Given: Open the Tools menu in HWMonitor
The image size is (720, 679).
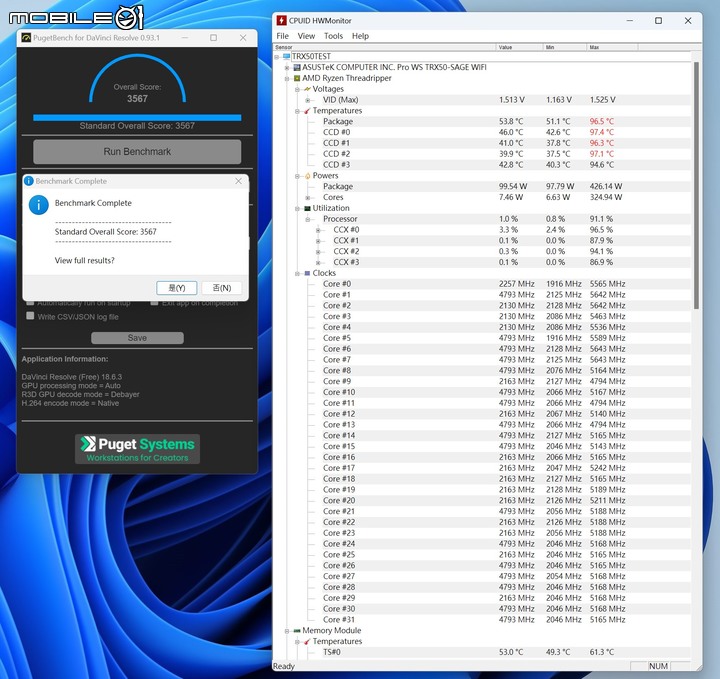Looking at the screenshot, I should coord(333,36).
